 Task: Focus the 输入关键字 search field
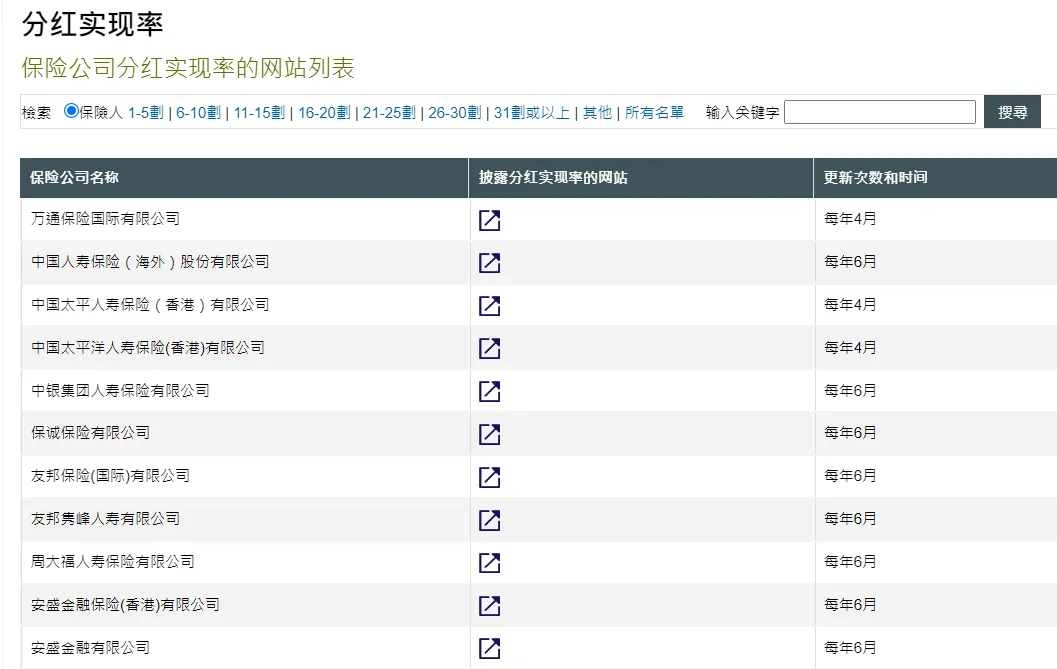click(x=880, y=112)
